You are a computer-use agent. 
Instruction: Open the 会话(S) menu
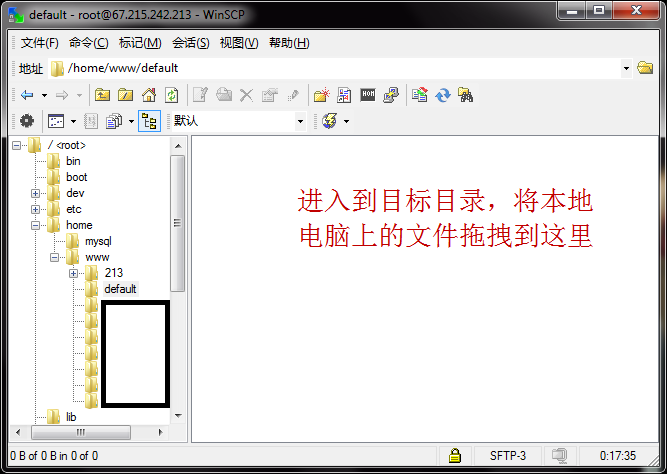(190, 43)
